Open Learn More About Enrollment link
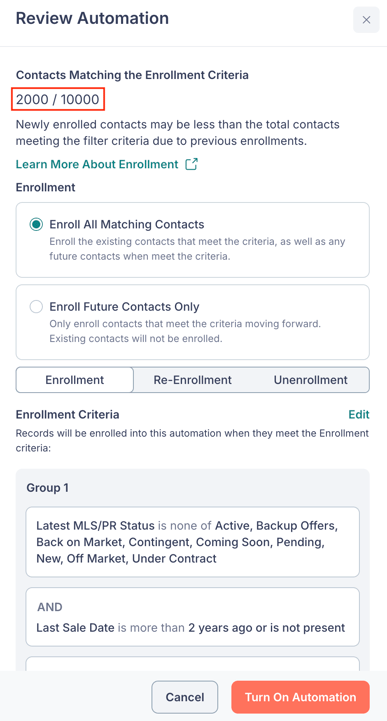The width and height of the screenshot is (387, 721). [97, 164]
